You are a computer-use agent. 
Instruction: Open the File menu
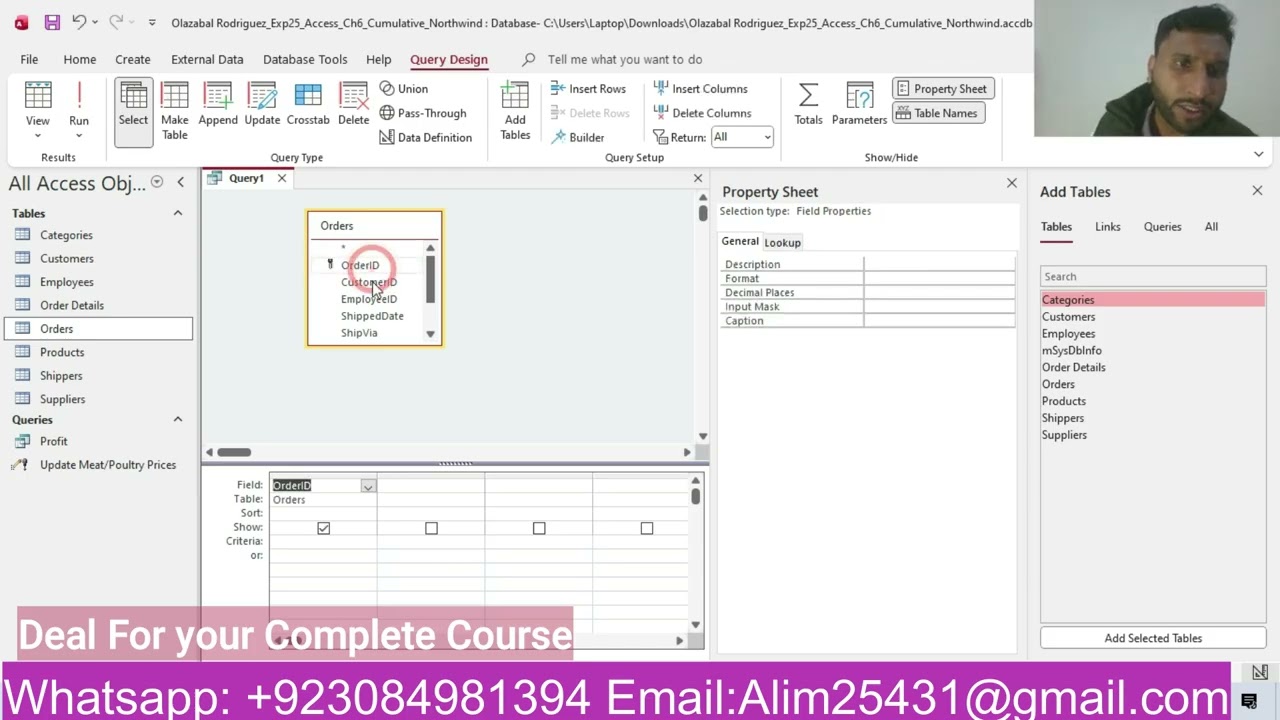[29, 59]
